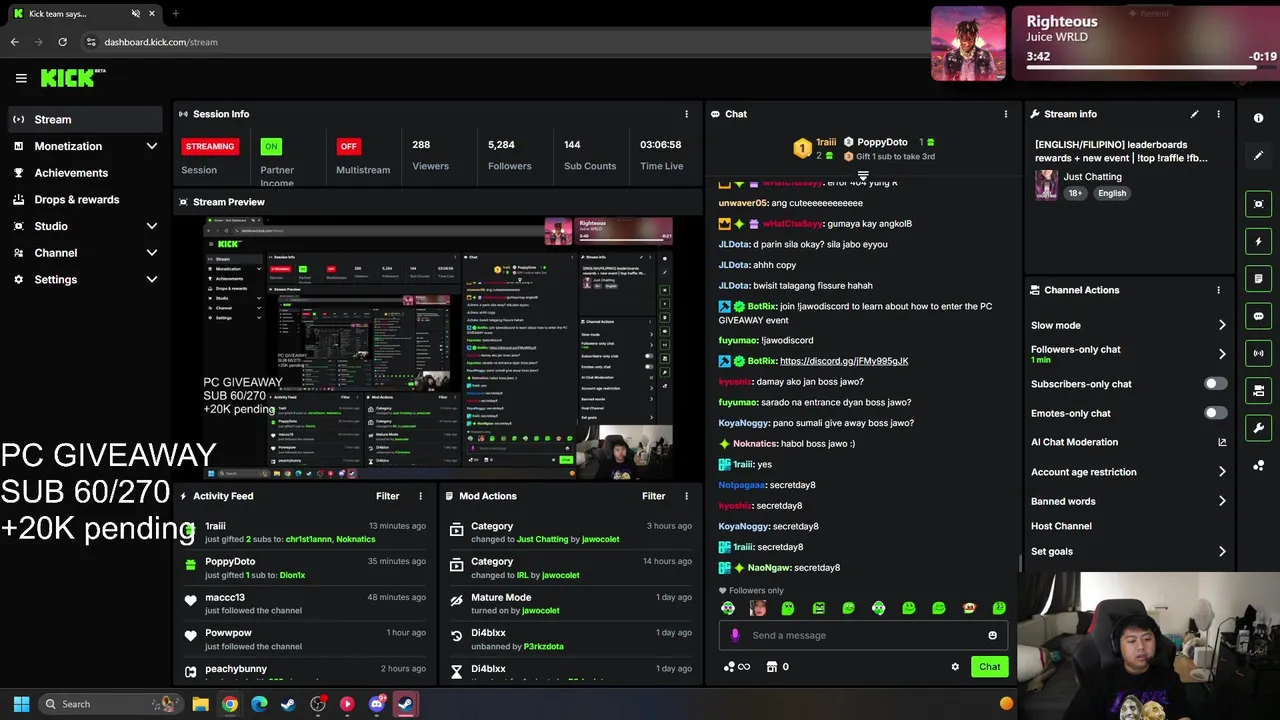This screenshot has height=720, width=1280.
Task: Open the Mod Actions Filter dropdown
Action: [x=654, y=496]
